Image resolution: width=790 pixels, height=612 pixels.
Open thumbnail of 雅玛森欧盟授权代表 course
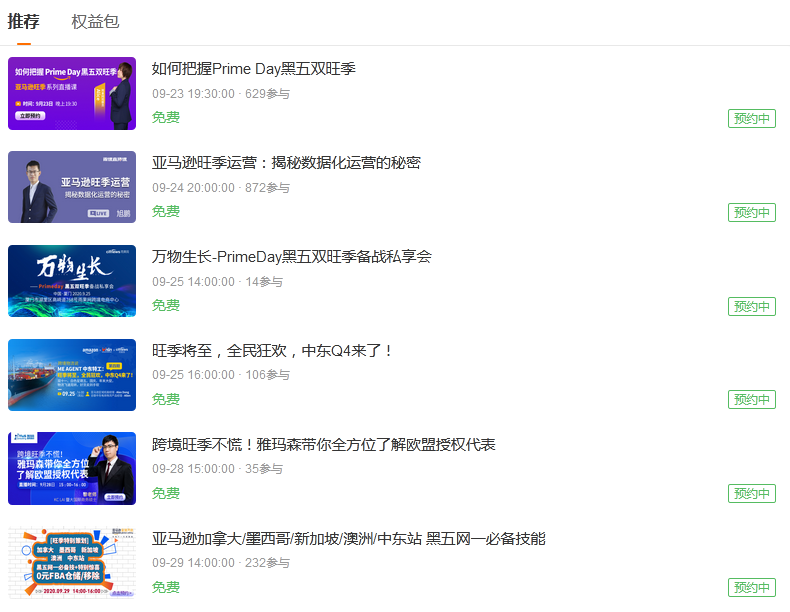tap(72, 468)
